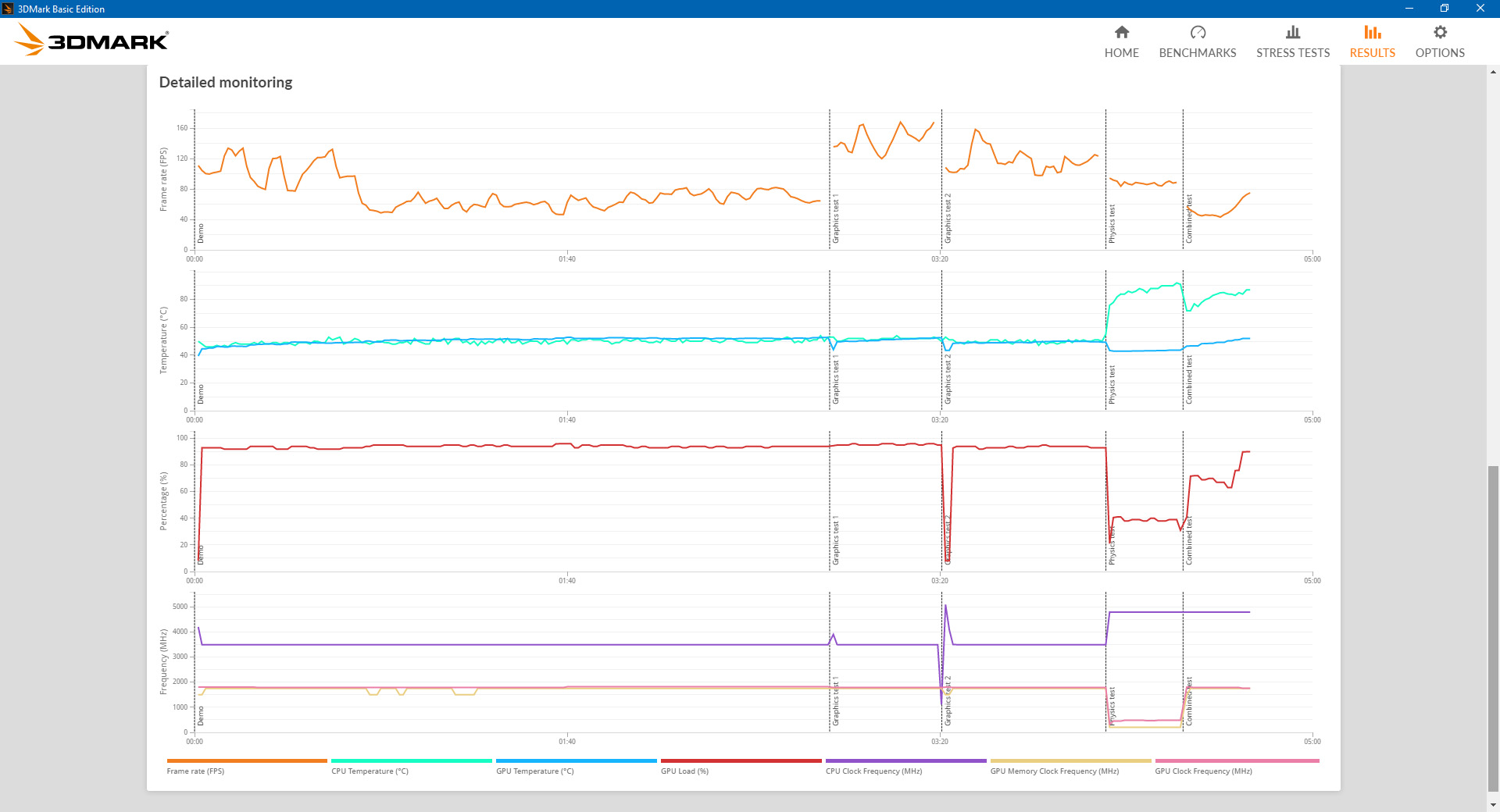Click the Detailed monitoring heading
1500x812 pixels.
[226, 82]
